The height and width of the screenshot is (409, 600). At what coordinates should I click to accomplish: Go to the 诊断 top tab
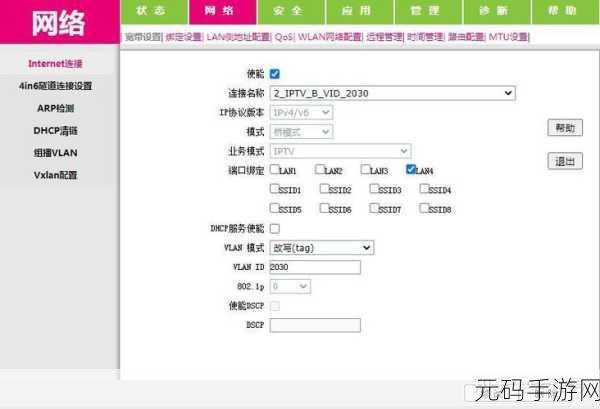pyautogui.click(x=496, y=11)
